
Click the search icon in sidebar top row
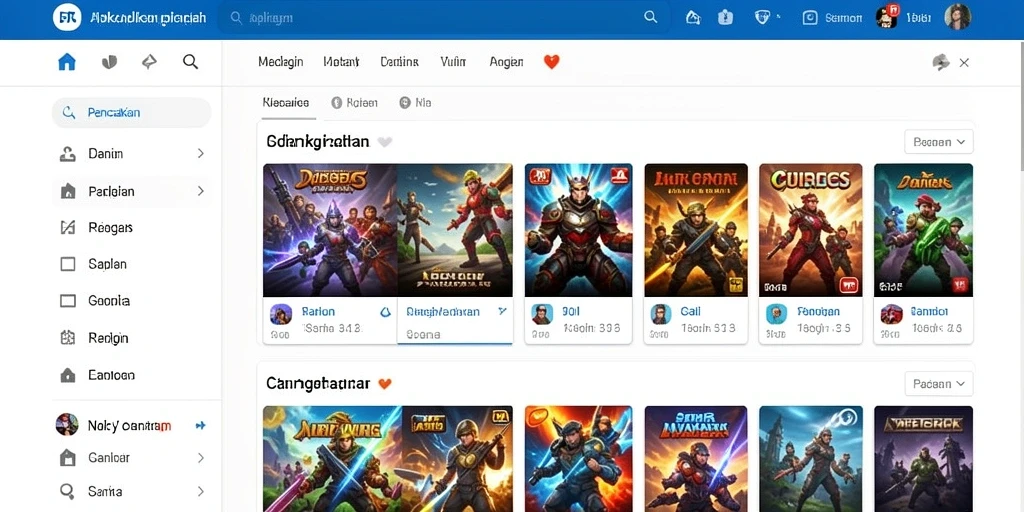(190, 62)
